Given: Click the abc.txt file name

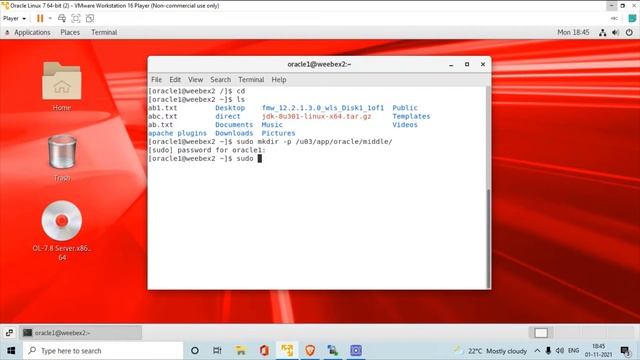Looking at the screenshot, I should coord(163,116).
